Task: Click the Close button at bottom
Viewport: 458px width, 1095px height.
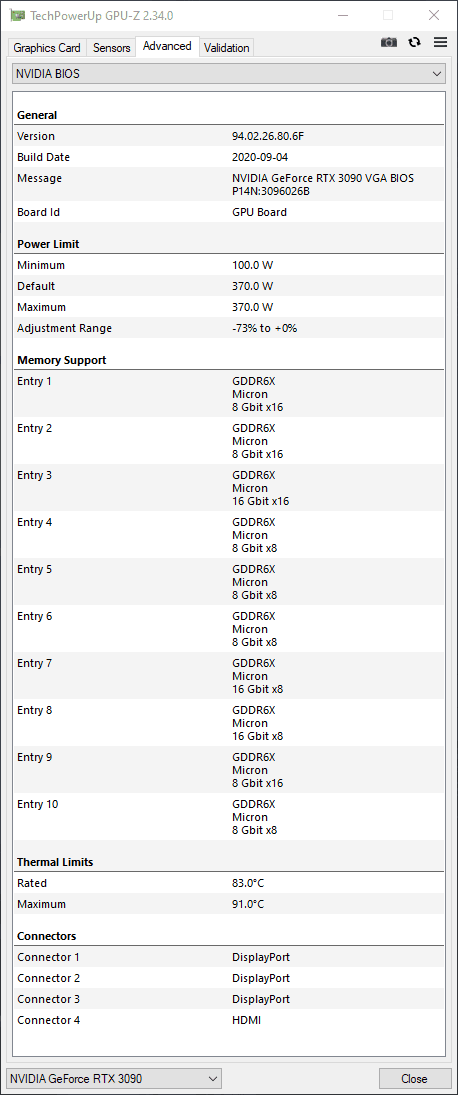Action: (414, 1079)
